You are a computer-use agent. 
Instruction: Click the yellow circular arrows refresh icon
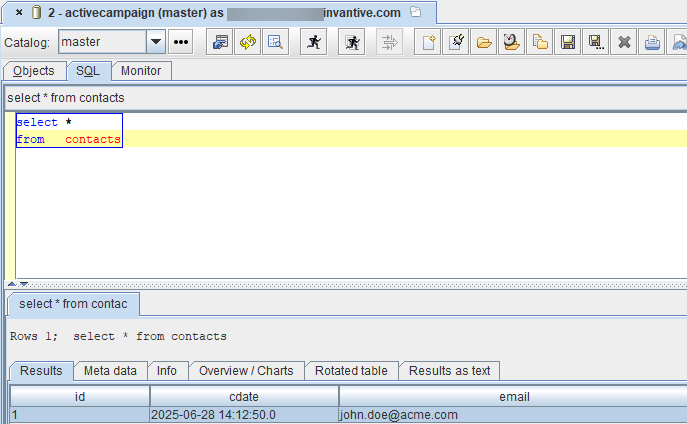click(x=247, y=42)
